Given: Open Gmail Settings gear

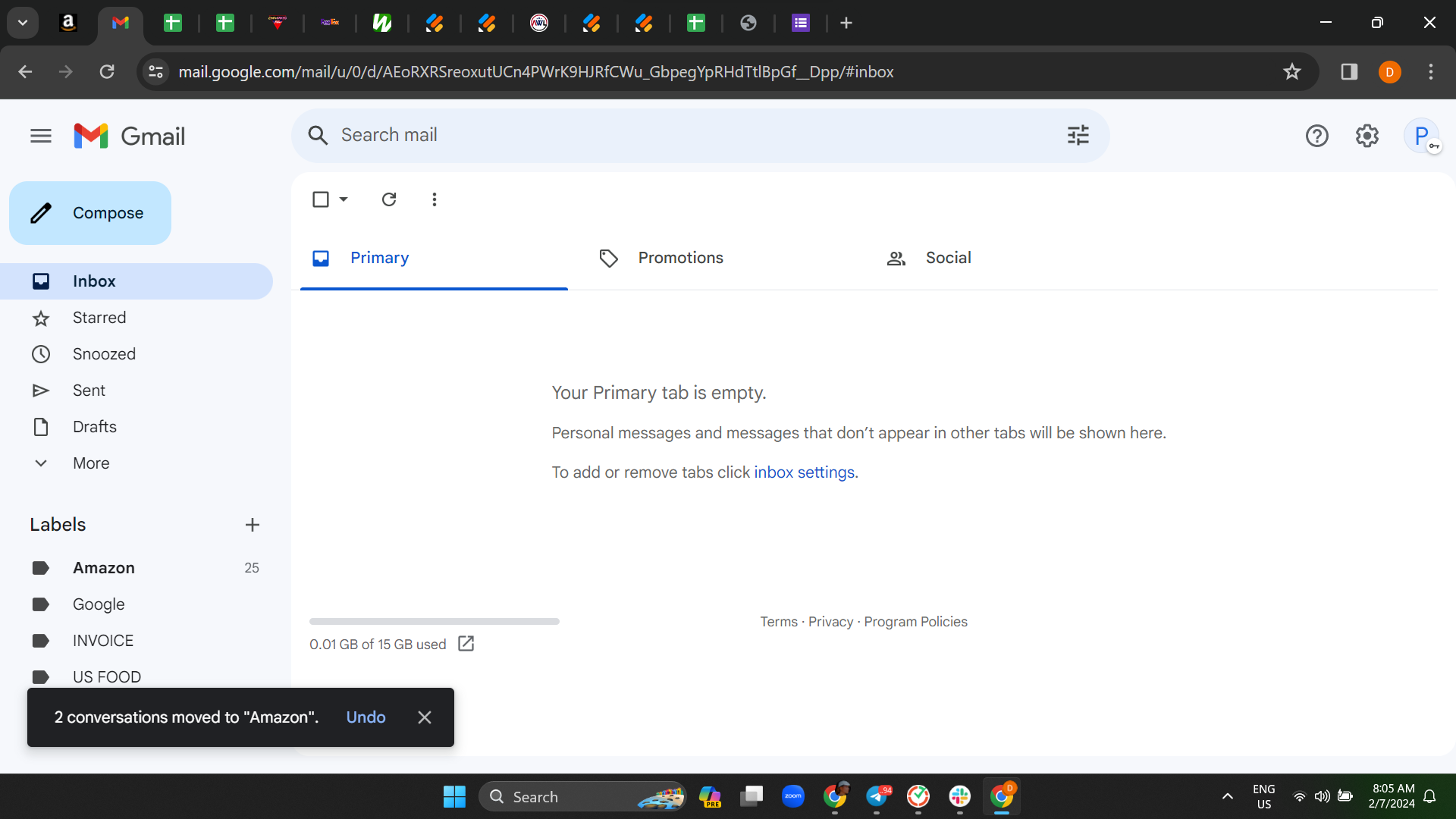Looking at the screenshot, I should point(1367,136).
